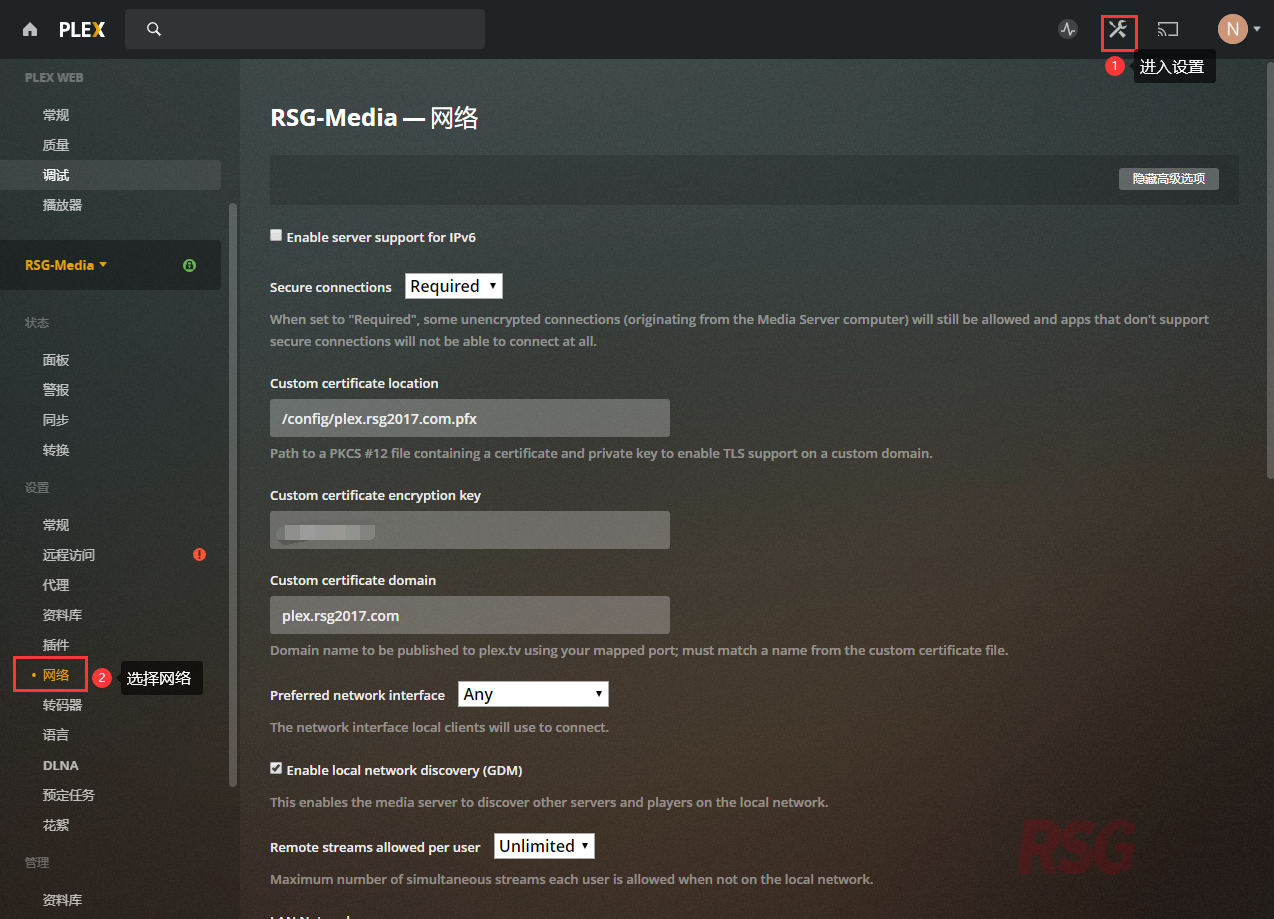This screenshot has height=919, width=1274.
Task: Toggle Enable server support for IPv6
Action: pyautogui.click(x=276, y=236)
